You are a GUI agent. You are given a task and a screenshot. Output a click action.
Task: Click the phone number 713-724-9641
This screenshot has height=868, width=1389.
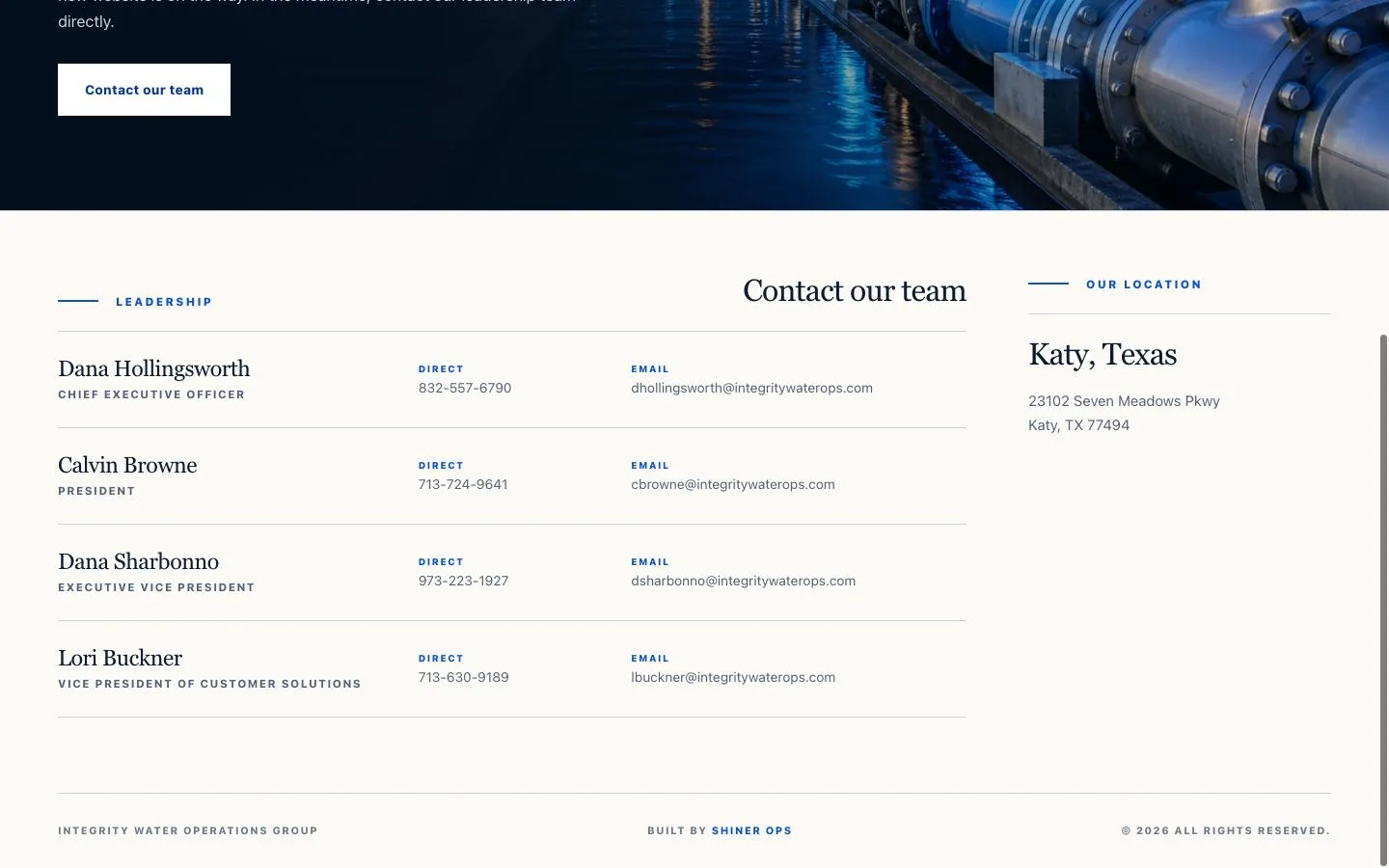tap(463, 484)
